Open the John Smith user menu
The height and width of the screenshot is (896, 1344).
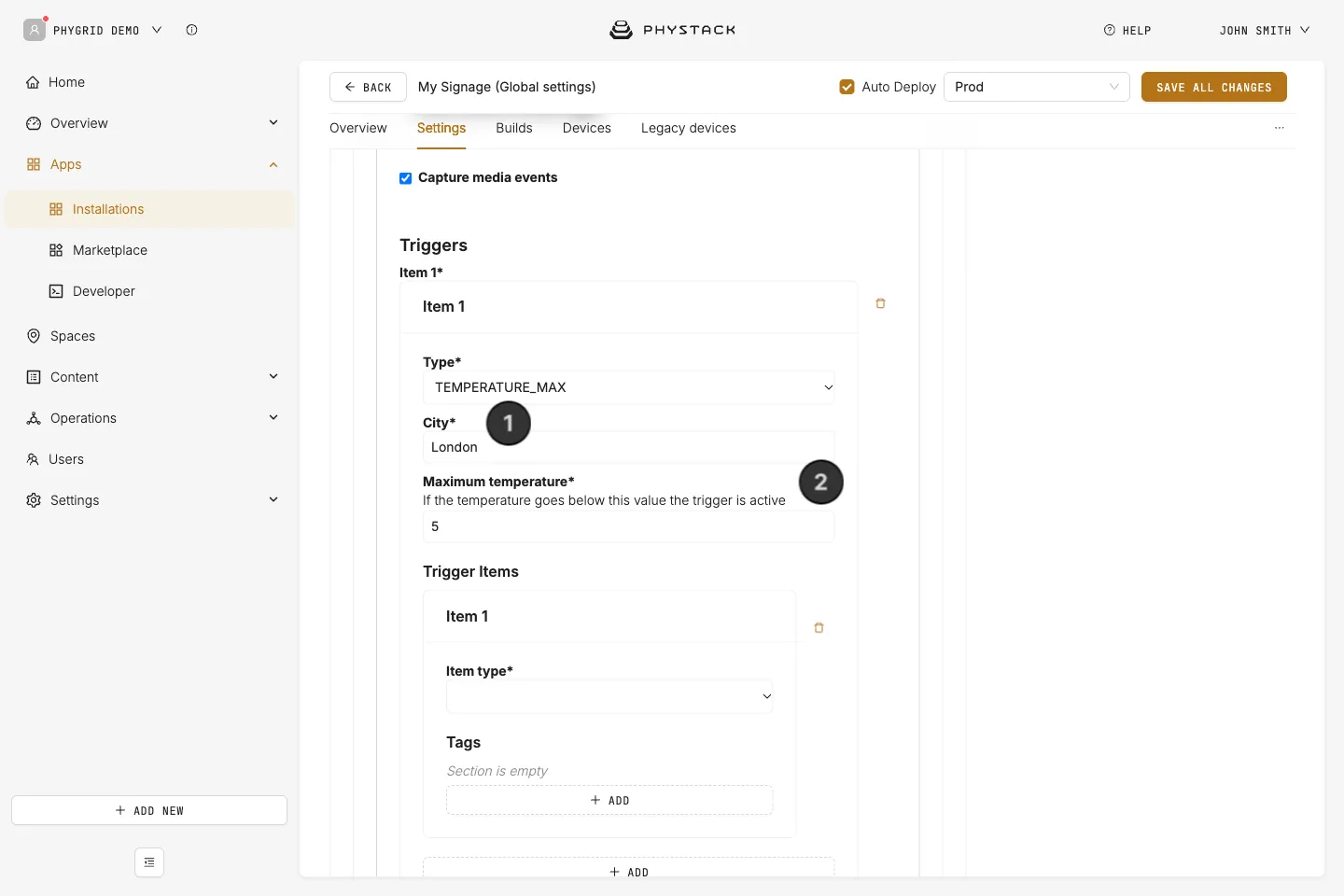1265,30
